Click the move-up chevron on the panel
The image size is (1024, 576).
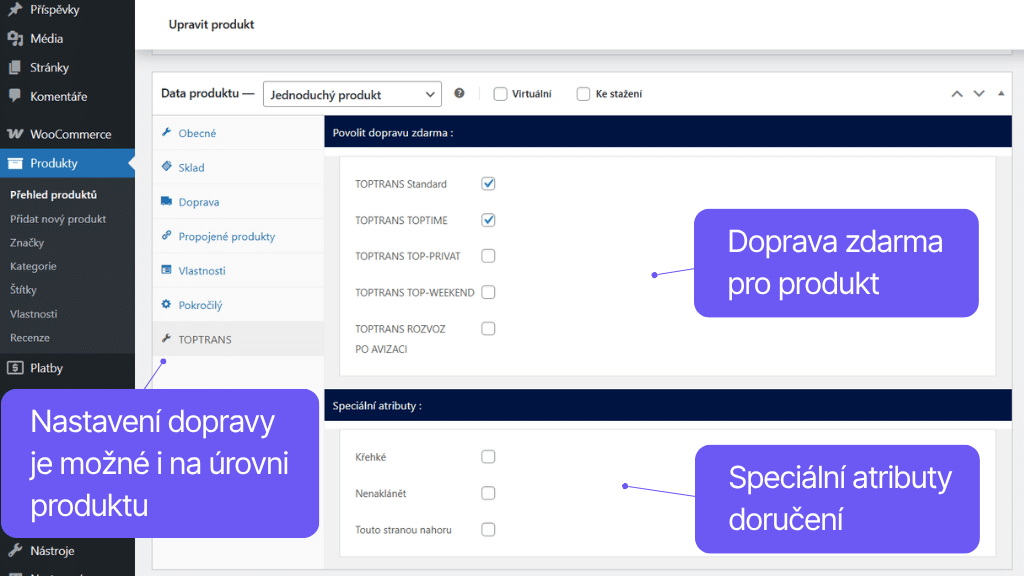[956, 93]
